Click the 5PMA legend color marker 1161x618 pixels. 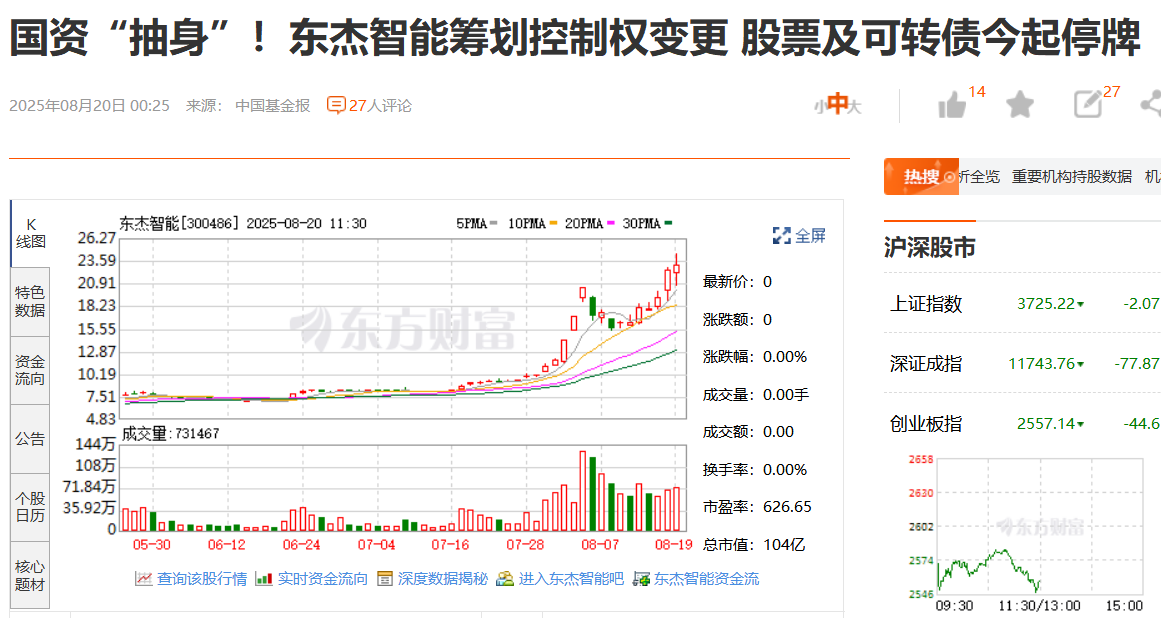[493, 223]
